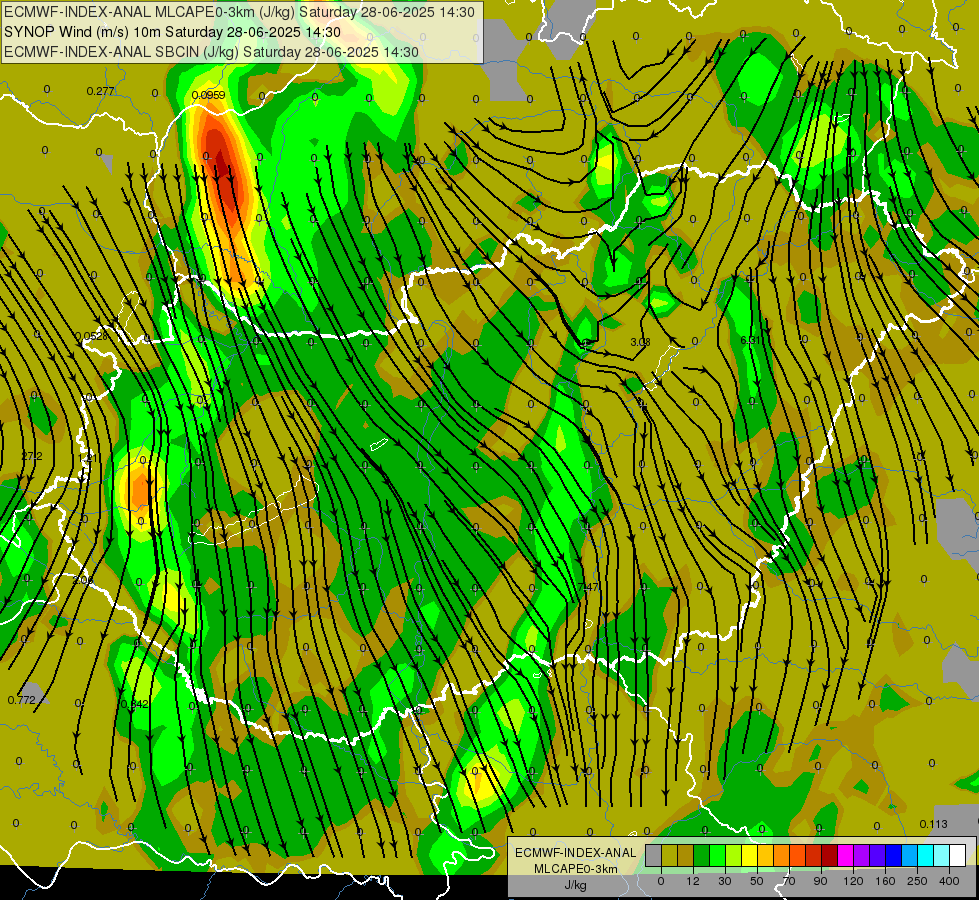Select the map value 0.772

click(22, 700)
